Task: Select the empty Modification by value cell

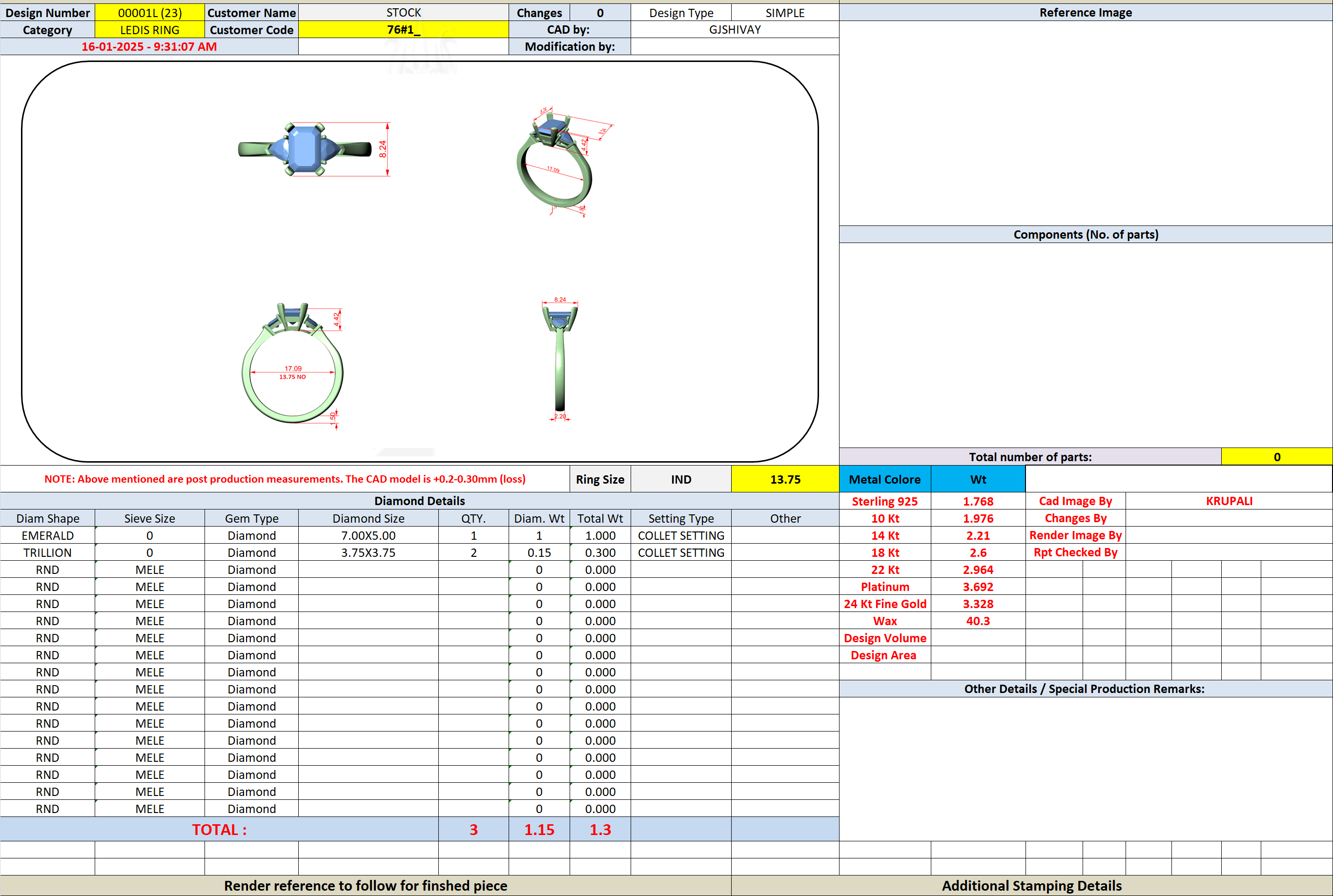Action: (x=735, y=47)
